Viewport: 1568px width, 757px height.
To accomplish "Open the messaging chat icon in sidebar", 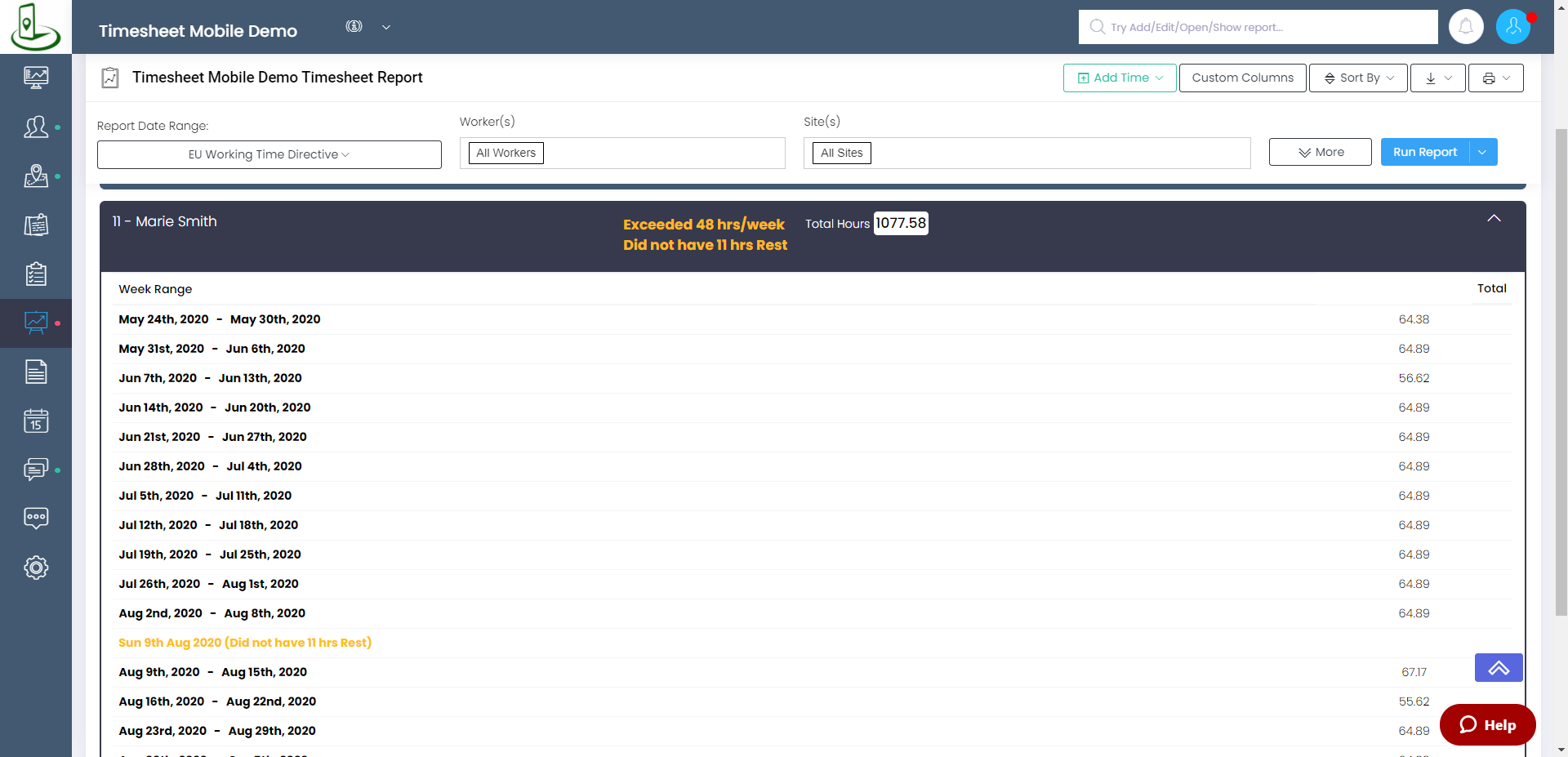I will point(36,470).
